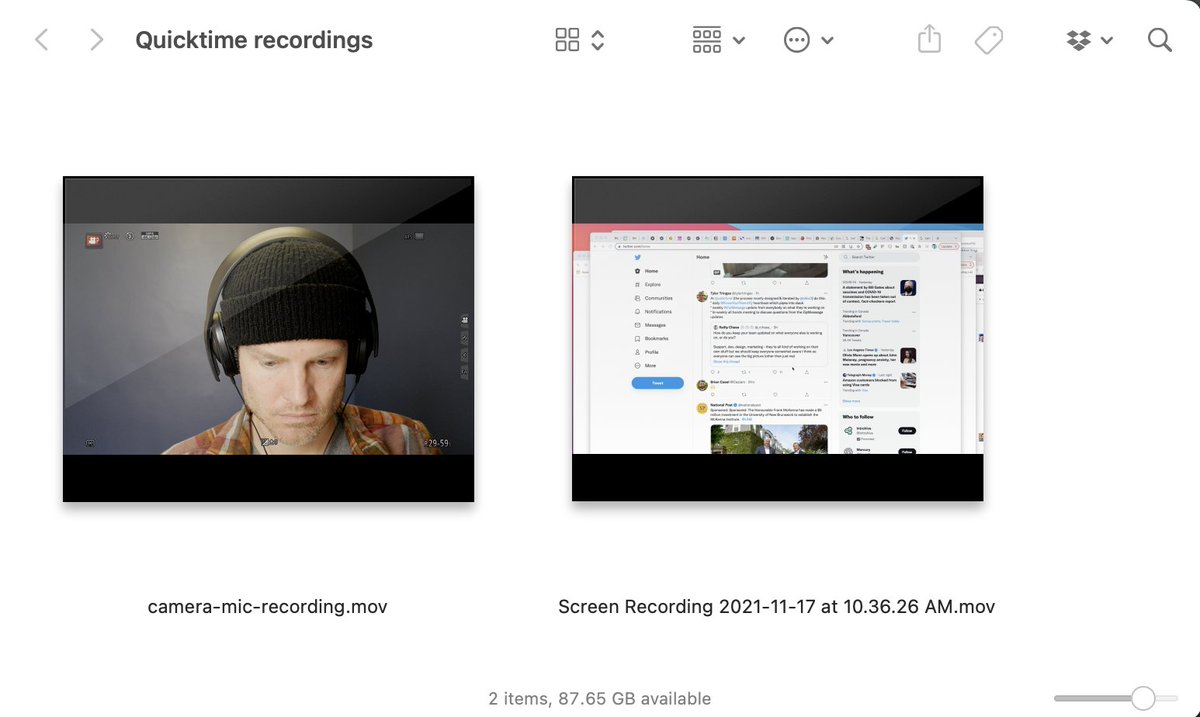
Task: Select the camera-mic-recording video thumbnail
Action: 268,339
